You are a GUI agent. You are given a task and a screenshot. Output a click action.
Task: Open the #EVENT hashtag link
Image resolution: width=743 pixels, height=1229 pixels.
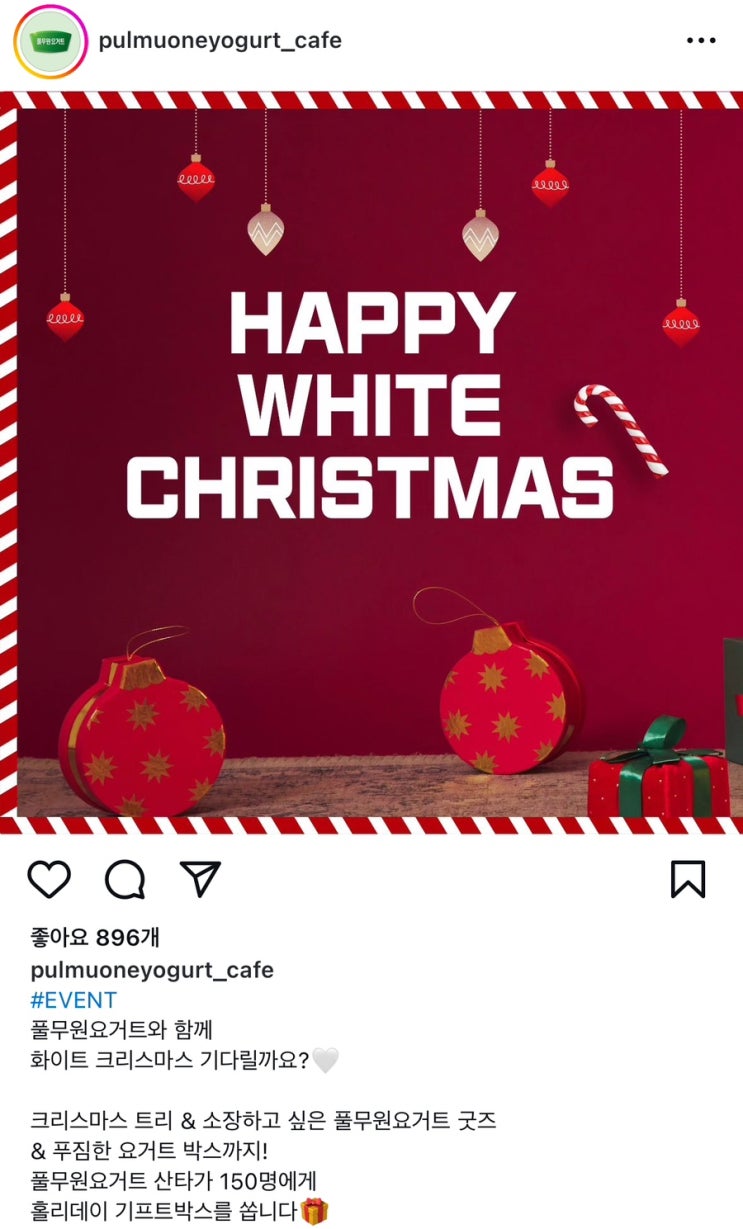(x=74, y=1000)
